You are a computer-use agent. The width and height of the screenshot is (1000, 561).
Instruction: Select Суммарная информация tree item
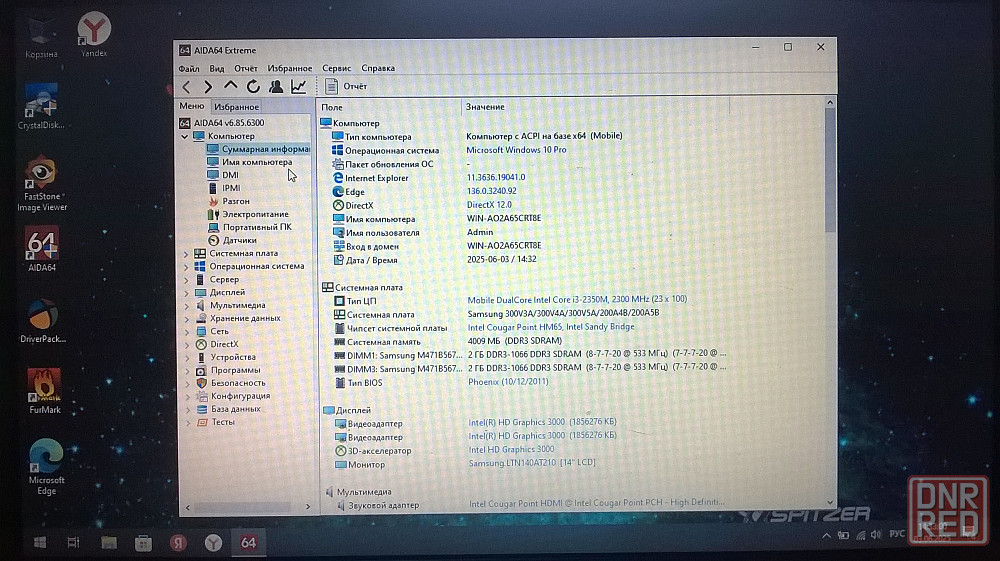click(258, 149)
